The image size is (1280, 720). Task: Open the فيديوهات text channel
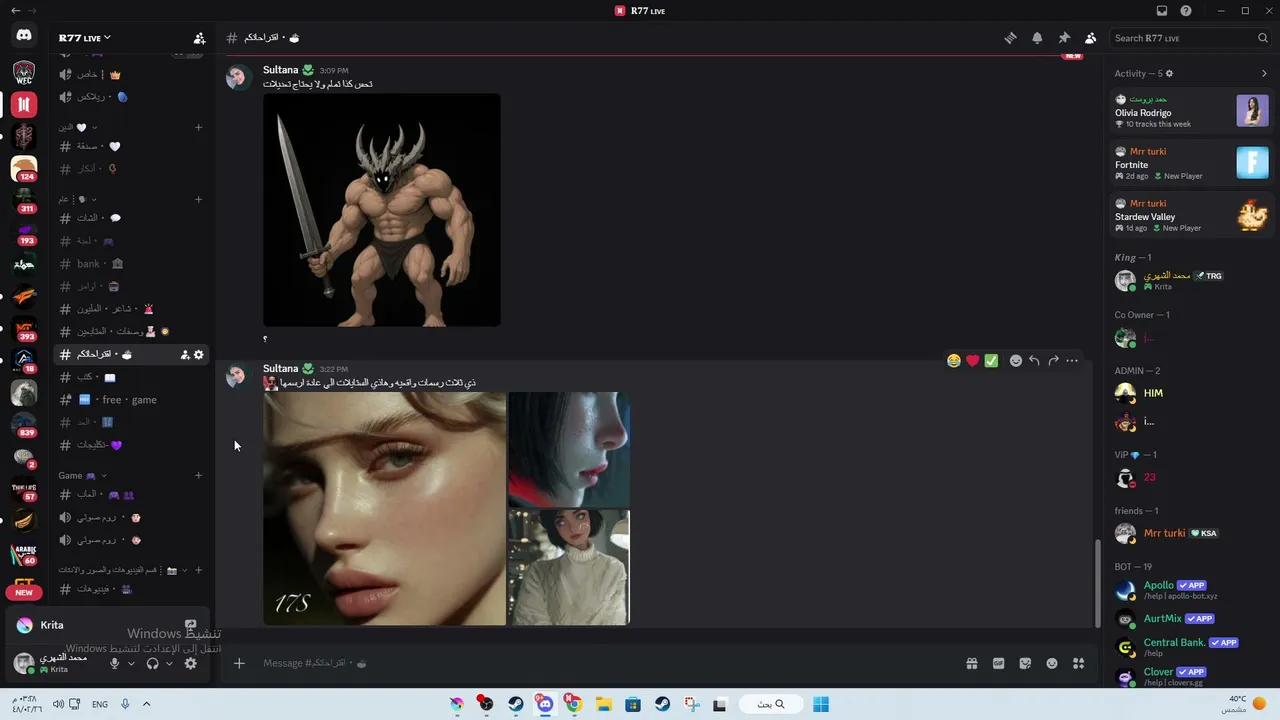point(130,589)
